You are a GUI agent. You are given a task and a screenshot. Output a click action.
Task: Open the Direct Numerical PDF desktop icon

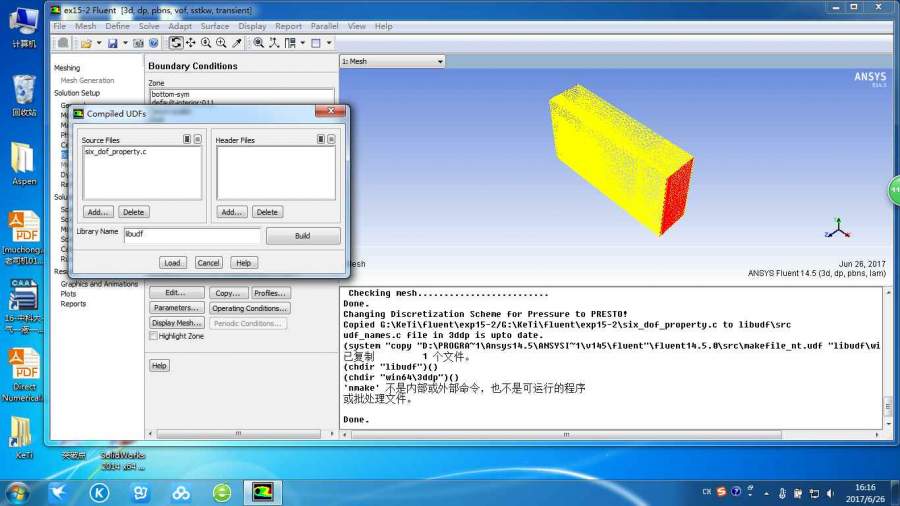(24, 375)
